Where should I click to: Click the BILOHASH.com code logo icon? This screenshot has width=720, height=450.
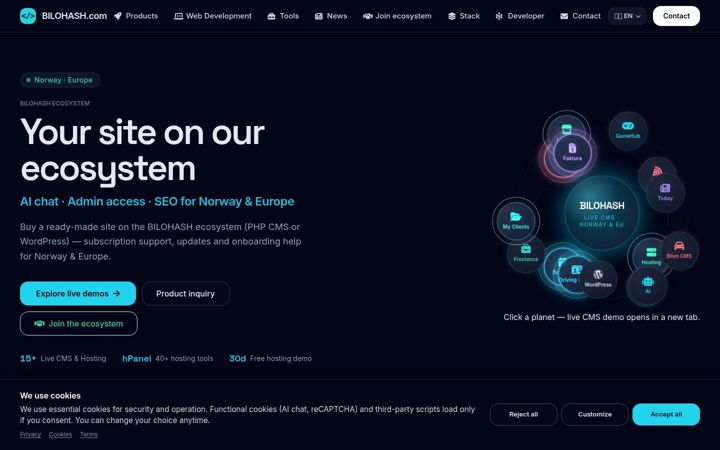pos(28,16)
